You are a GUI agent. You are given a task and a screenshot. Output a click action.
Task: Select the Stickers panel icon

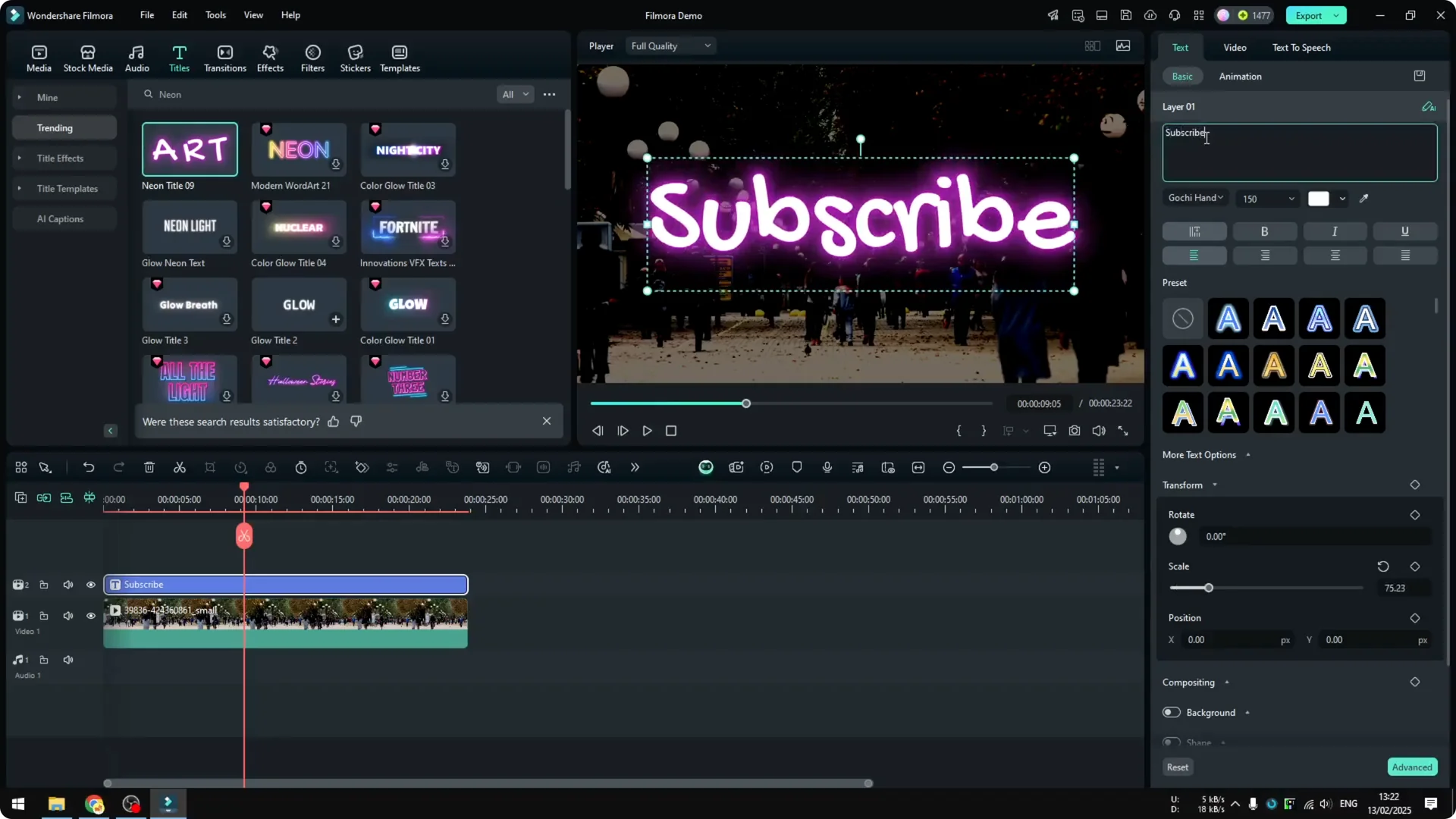[355, 57]
